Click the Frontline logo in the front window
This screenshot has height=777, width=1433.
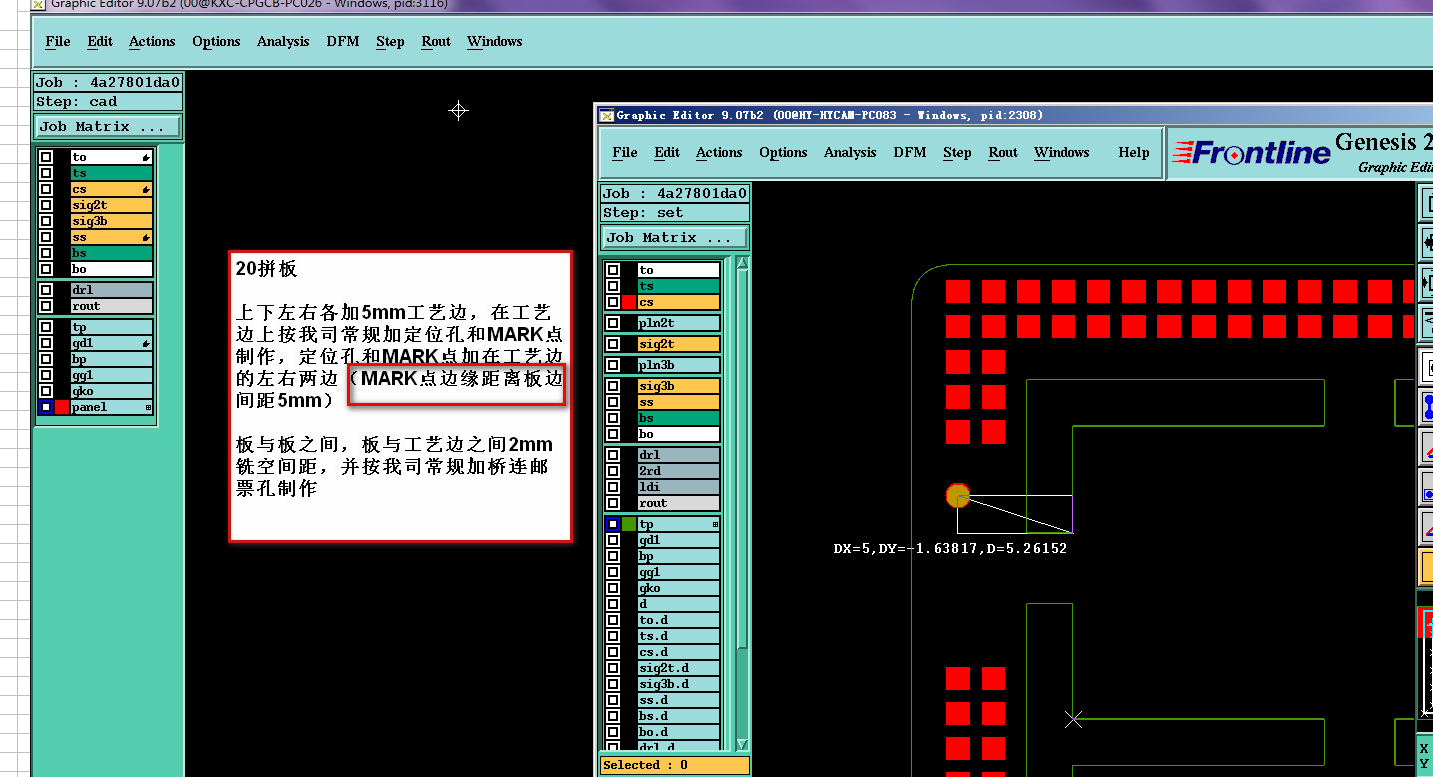point(1251,153)
